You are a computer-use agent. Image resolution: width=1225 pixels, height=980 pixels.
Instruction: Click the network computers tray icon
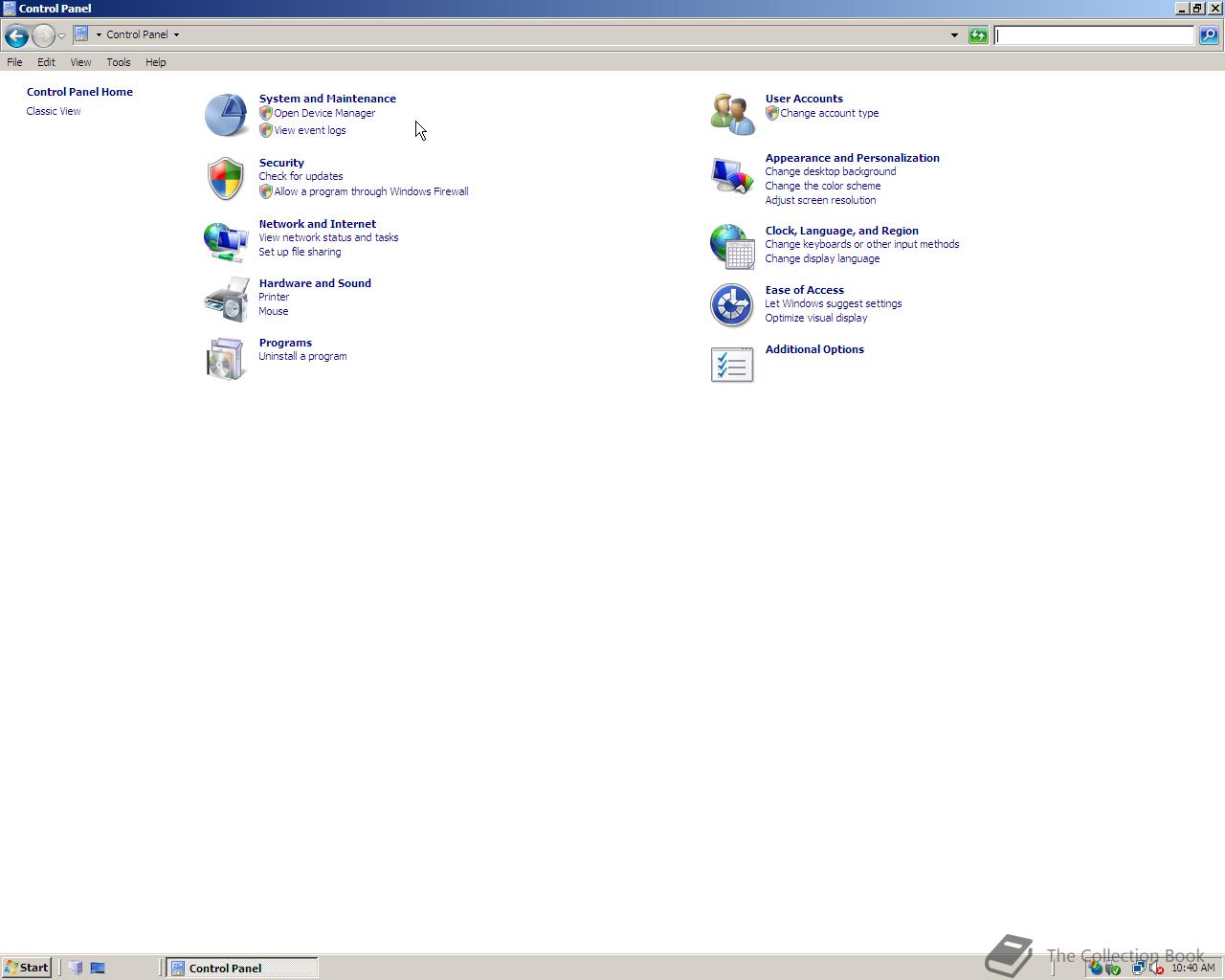[x=1138, y=968]
